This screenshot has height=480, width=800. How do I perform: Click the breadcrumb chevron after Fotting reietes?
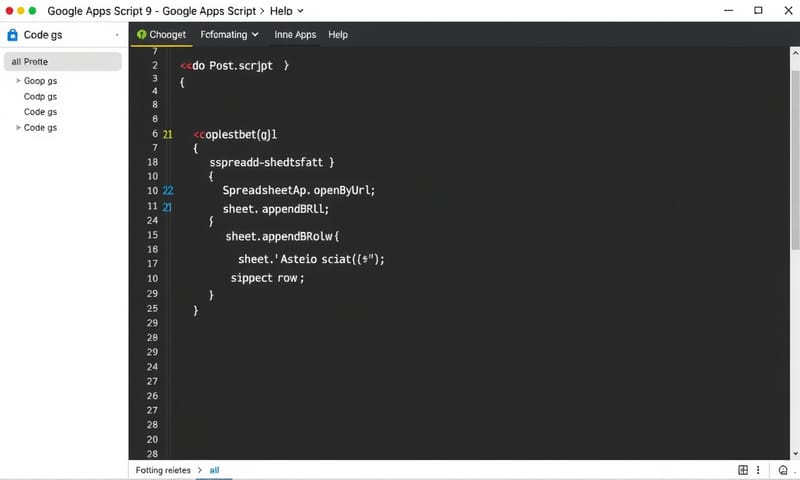click(199, 470)
